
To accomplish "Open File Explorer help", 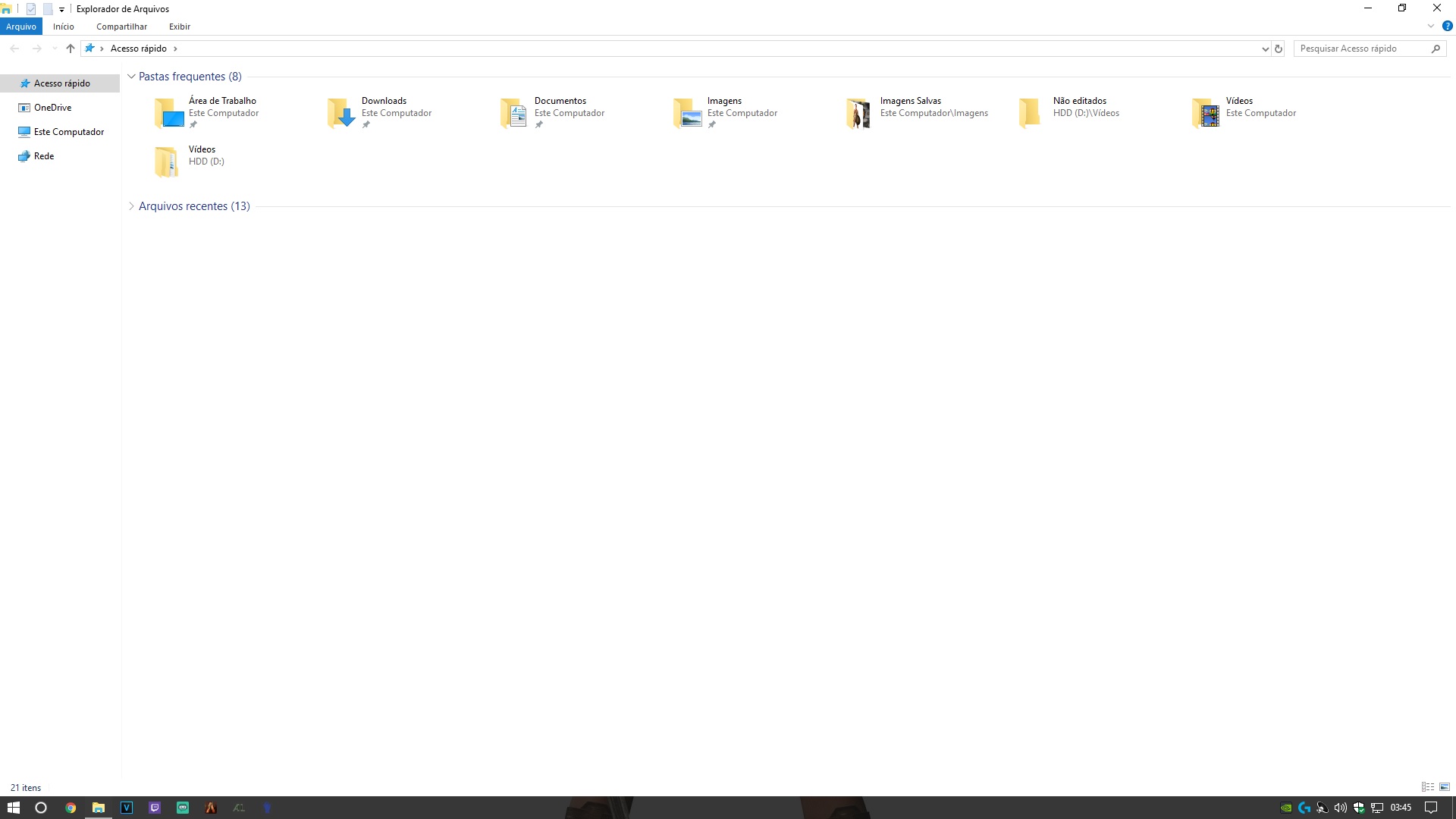I will 1447,26.
